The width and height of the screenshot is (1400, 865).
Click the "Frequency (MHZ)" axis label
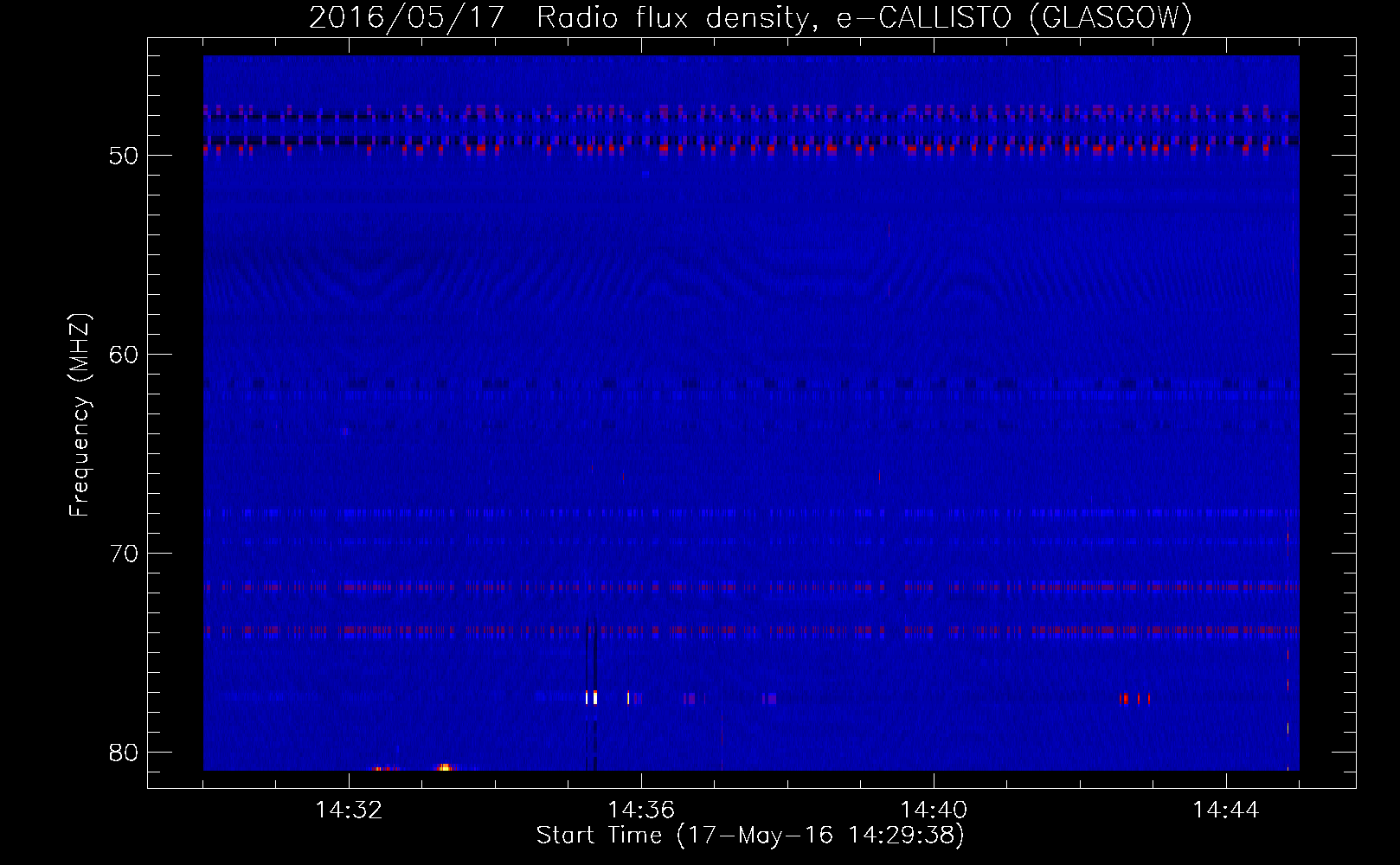[x=79, y=415]
